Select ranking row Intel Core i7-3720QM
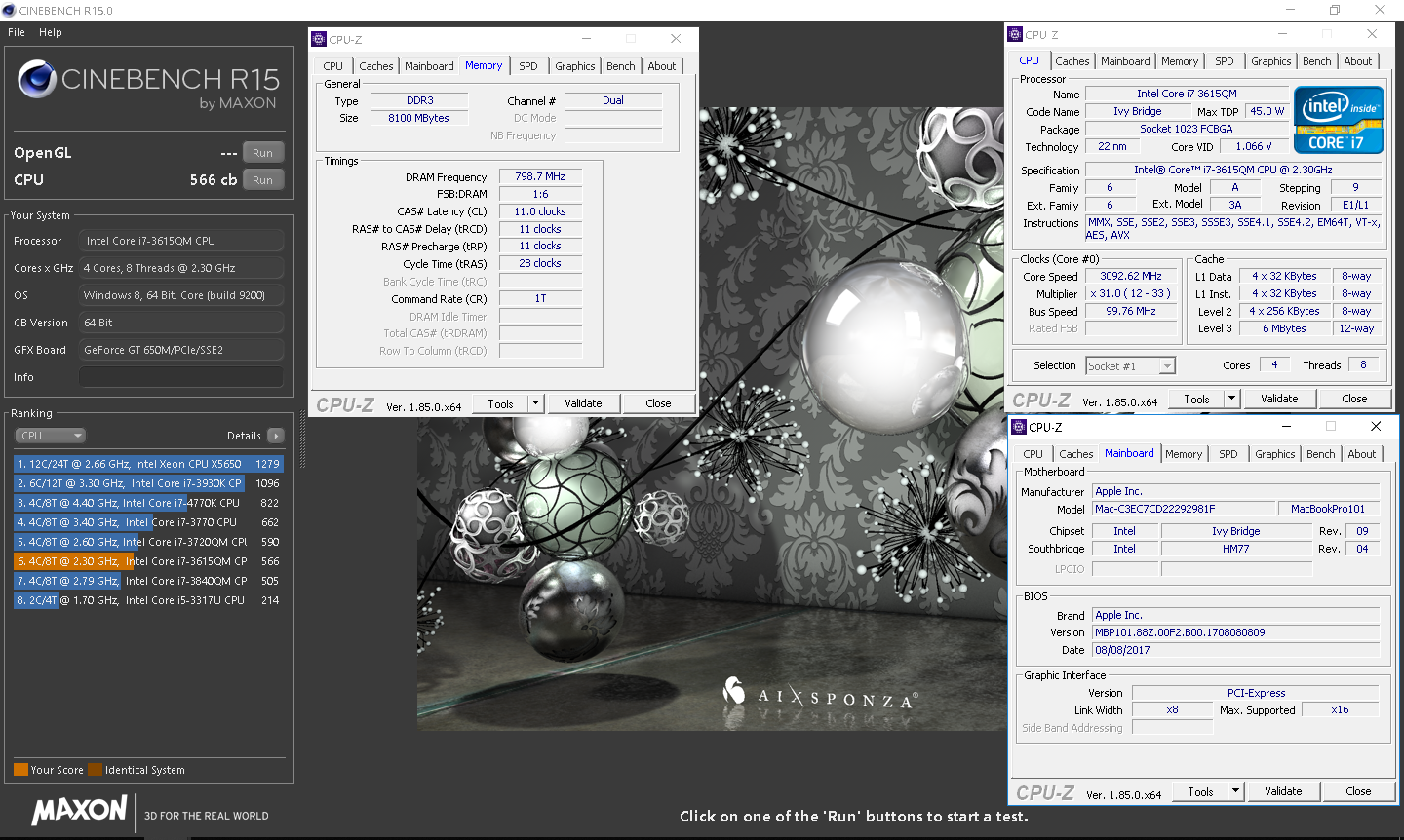The height and width of the screenshot is (840, 1404). pyautogui.click(x=148, y=542)
